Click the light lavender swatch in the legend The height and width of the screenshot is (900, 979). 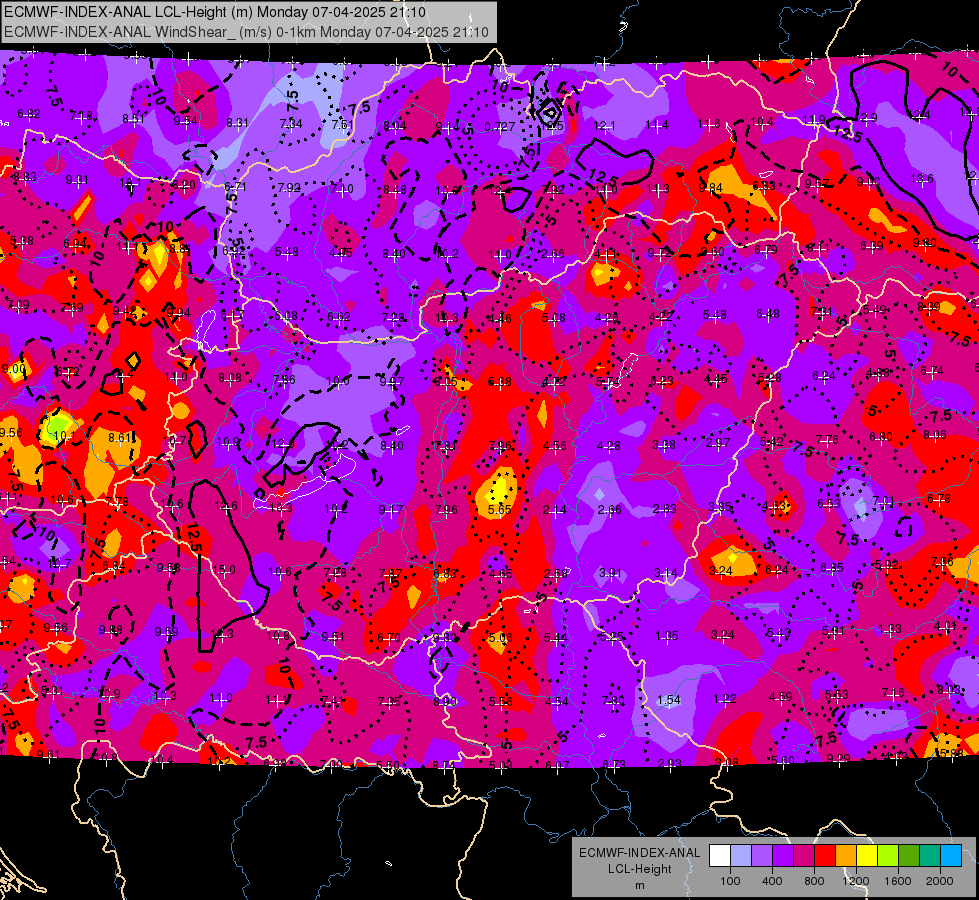(x=740, y=856)
